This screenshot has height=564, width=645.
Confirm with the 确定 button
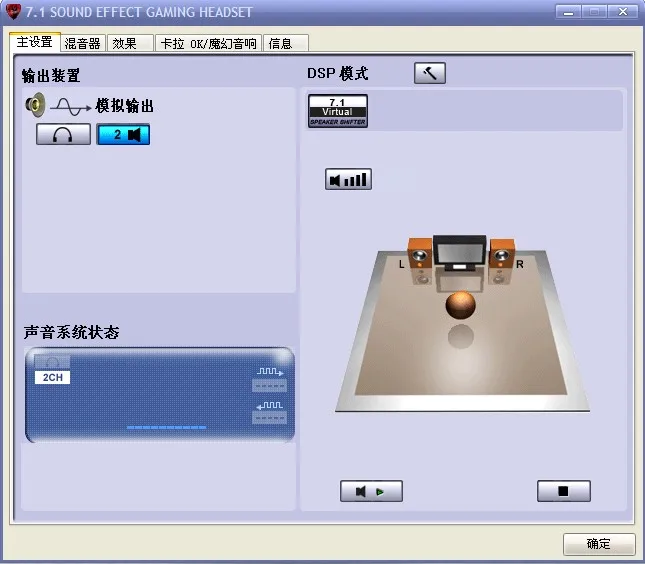[x=599, y=543]
